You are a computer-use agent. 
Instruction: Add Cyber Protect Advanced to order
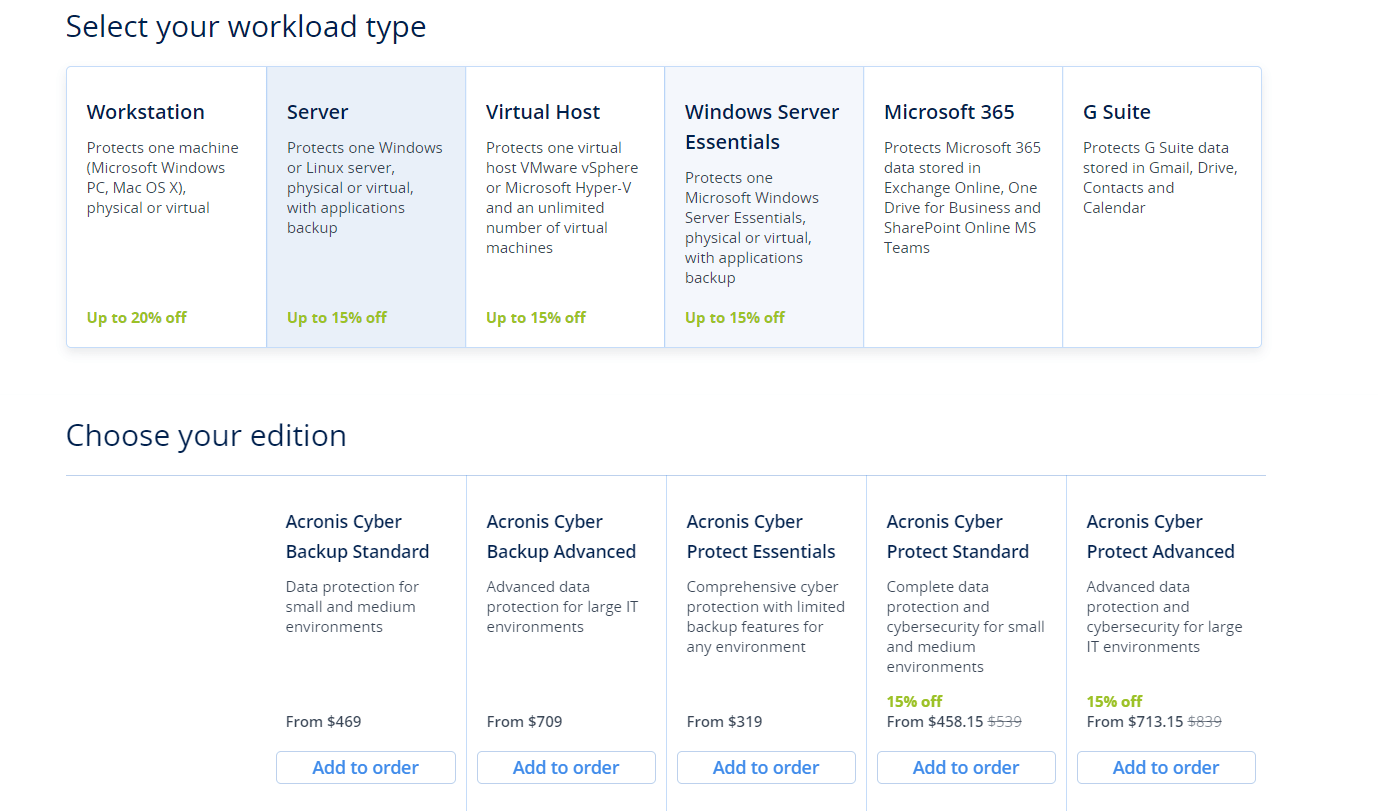tap(1166, 768)
